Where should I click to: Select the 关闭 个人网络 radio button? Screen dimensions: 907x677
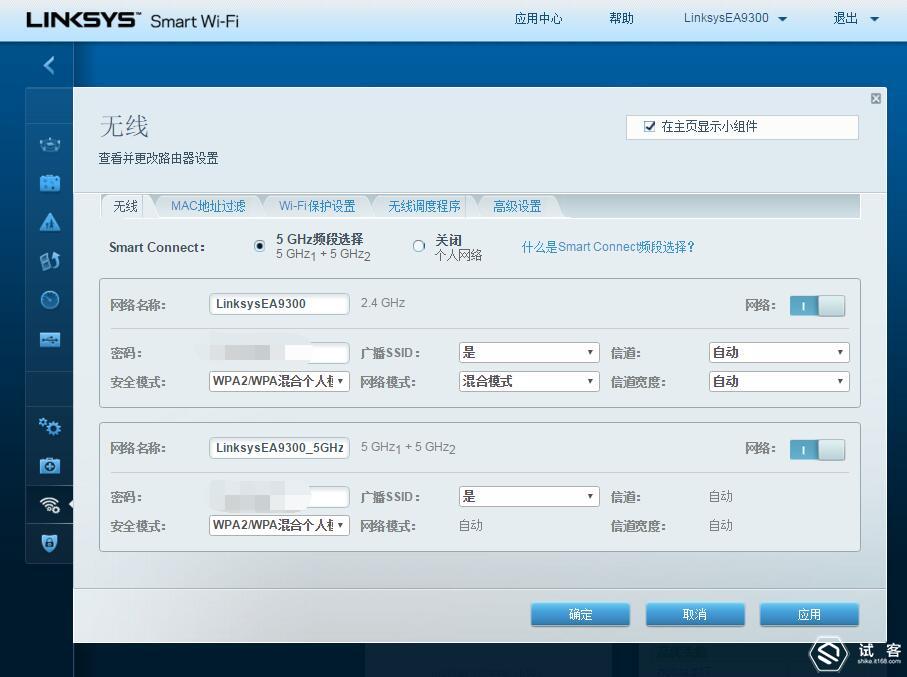(x=419, y=246)
